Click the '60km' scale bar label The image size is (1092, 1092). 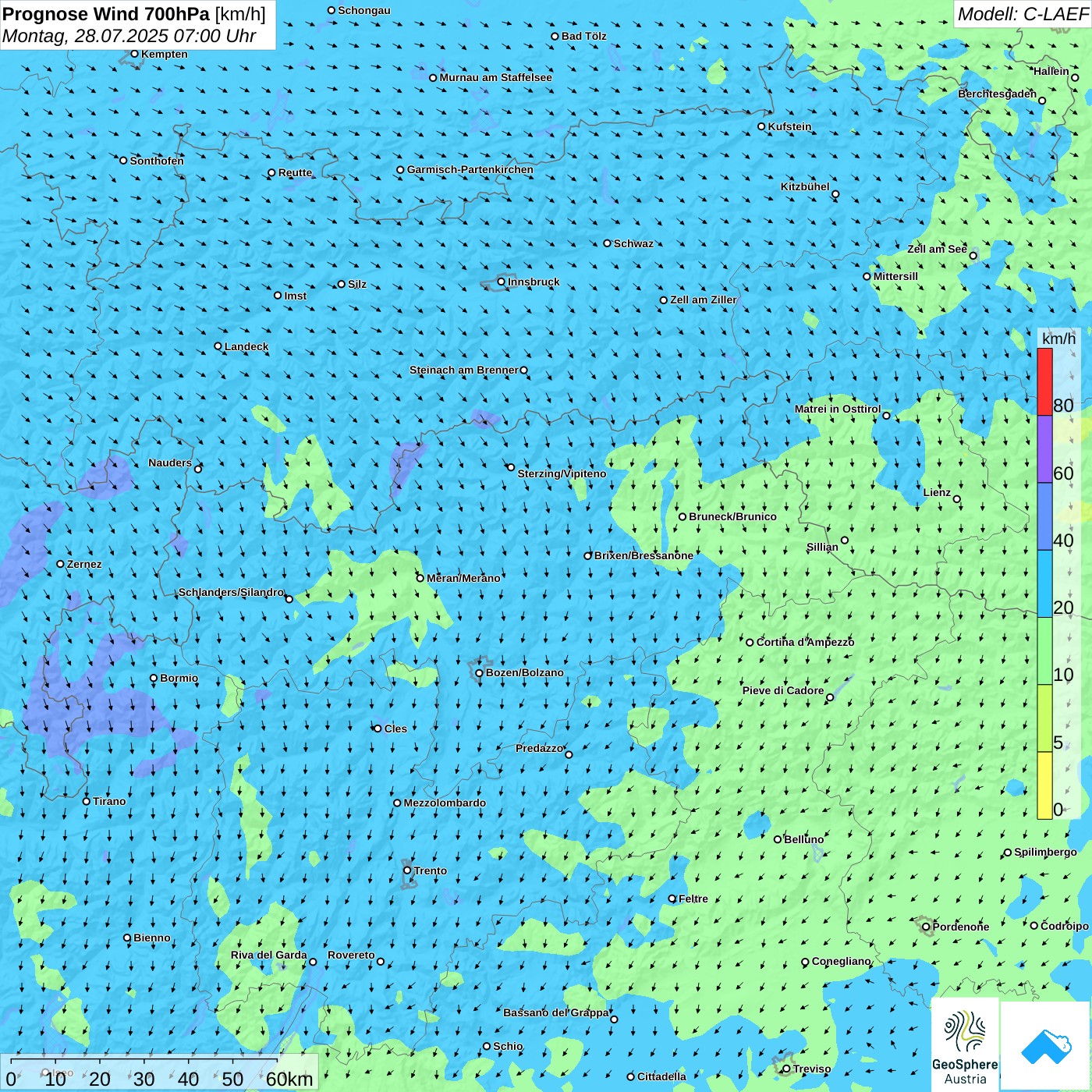(289, 1079)
